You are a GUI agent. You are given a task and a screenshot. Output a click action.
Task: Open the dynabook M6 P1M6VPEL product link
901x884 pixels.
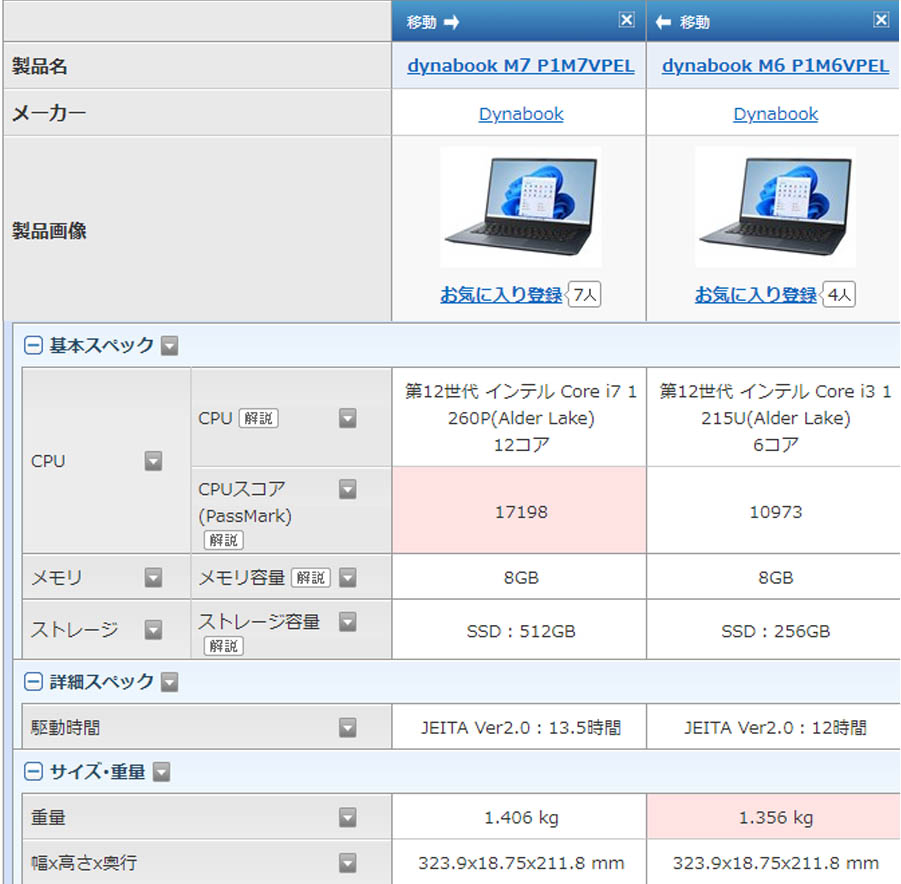point(775,66)
